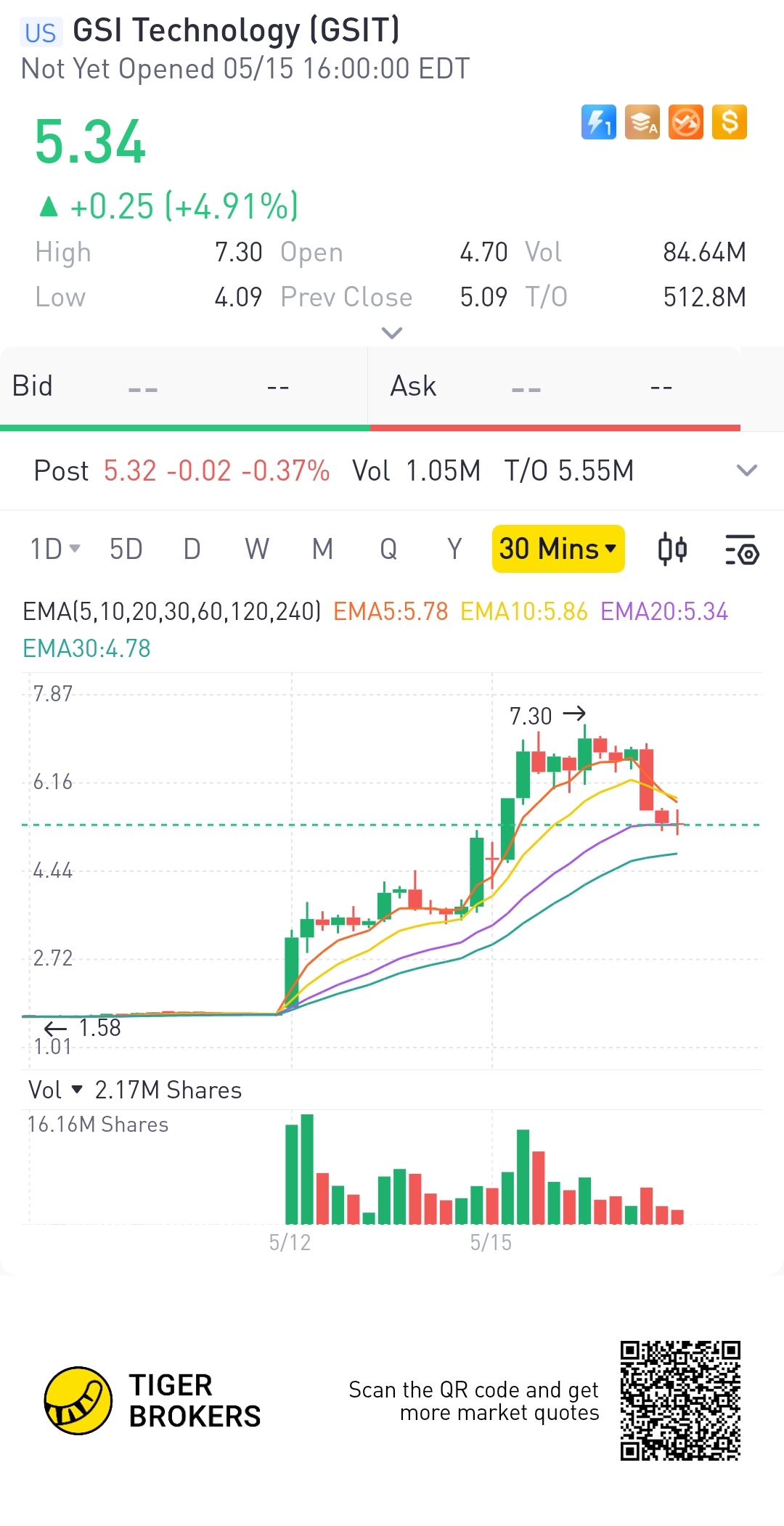The width and height of the screenshot is (784, 1526).
Task: Switch to the 5D chart tab
Action: (126, 549)
